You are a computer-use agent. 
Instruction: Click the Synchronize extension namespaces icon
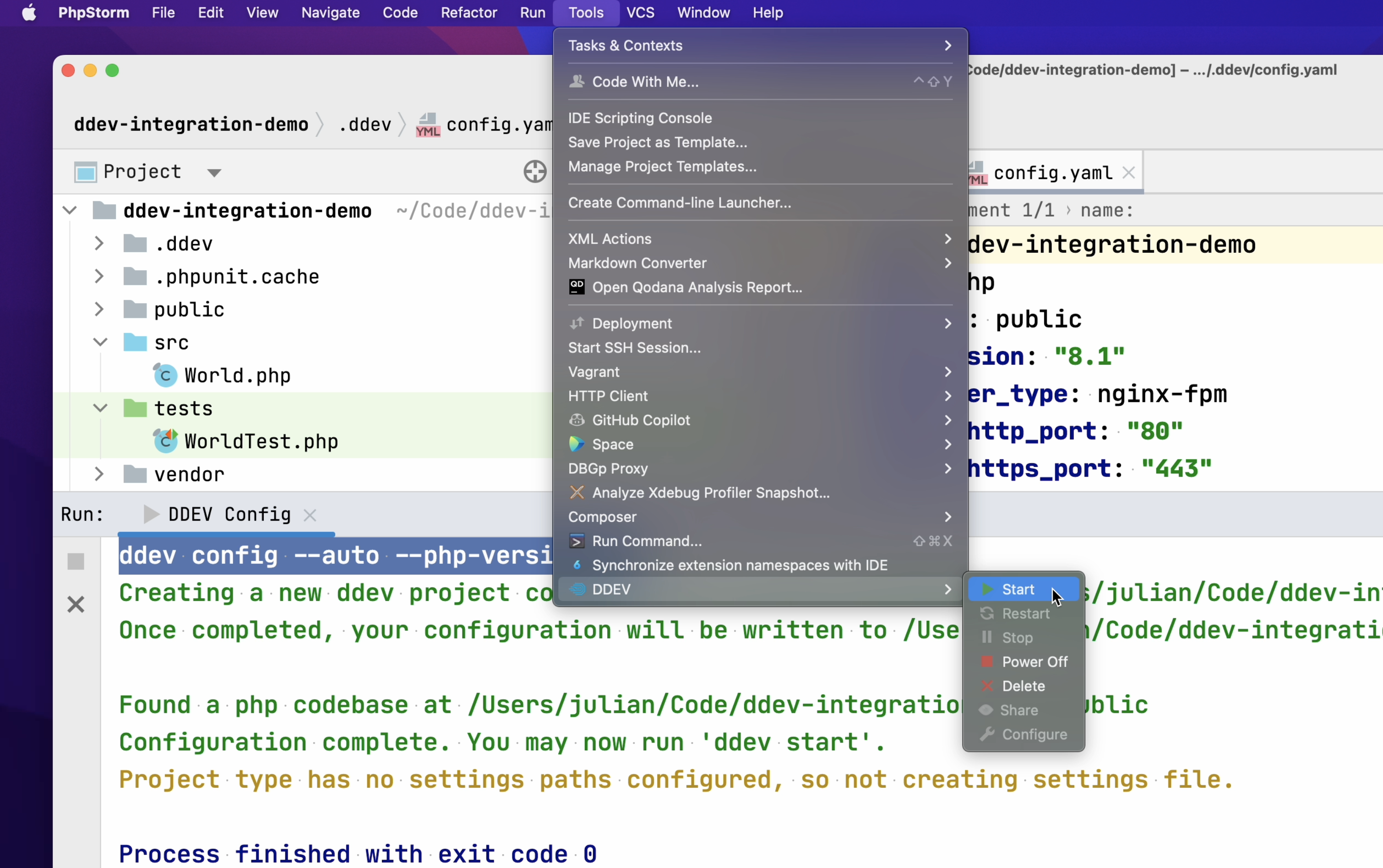(577, 565)
